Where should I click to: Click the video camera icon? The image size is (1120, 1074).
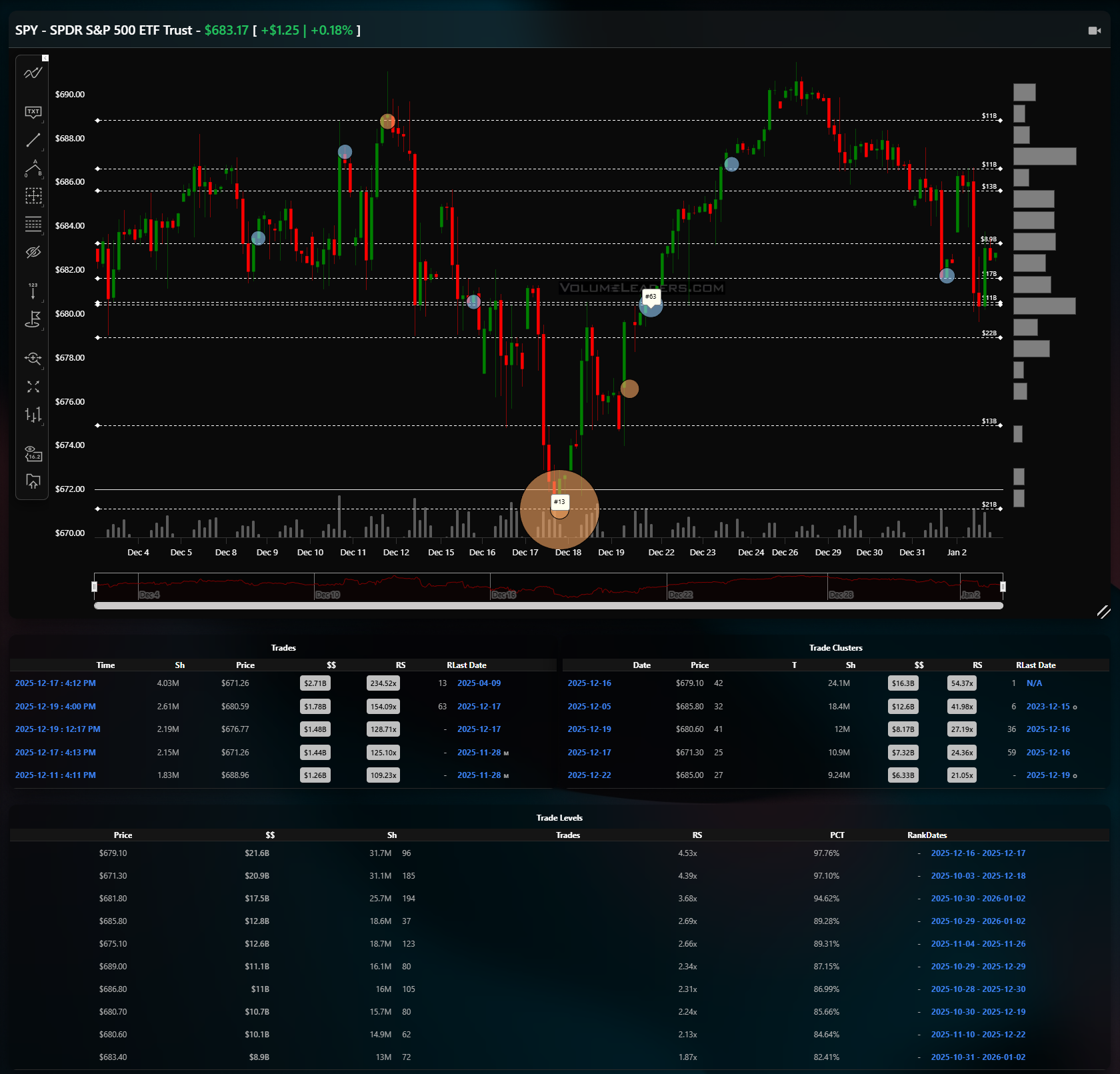pos(1094,31)
